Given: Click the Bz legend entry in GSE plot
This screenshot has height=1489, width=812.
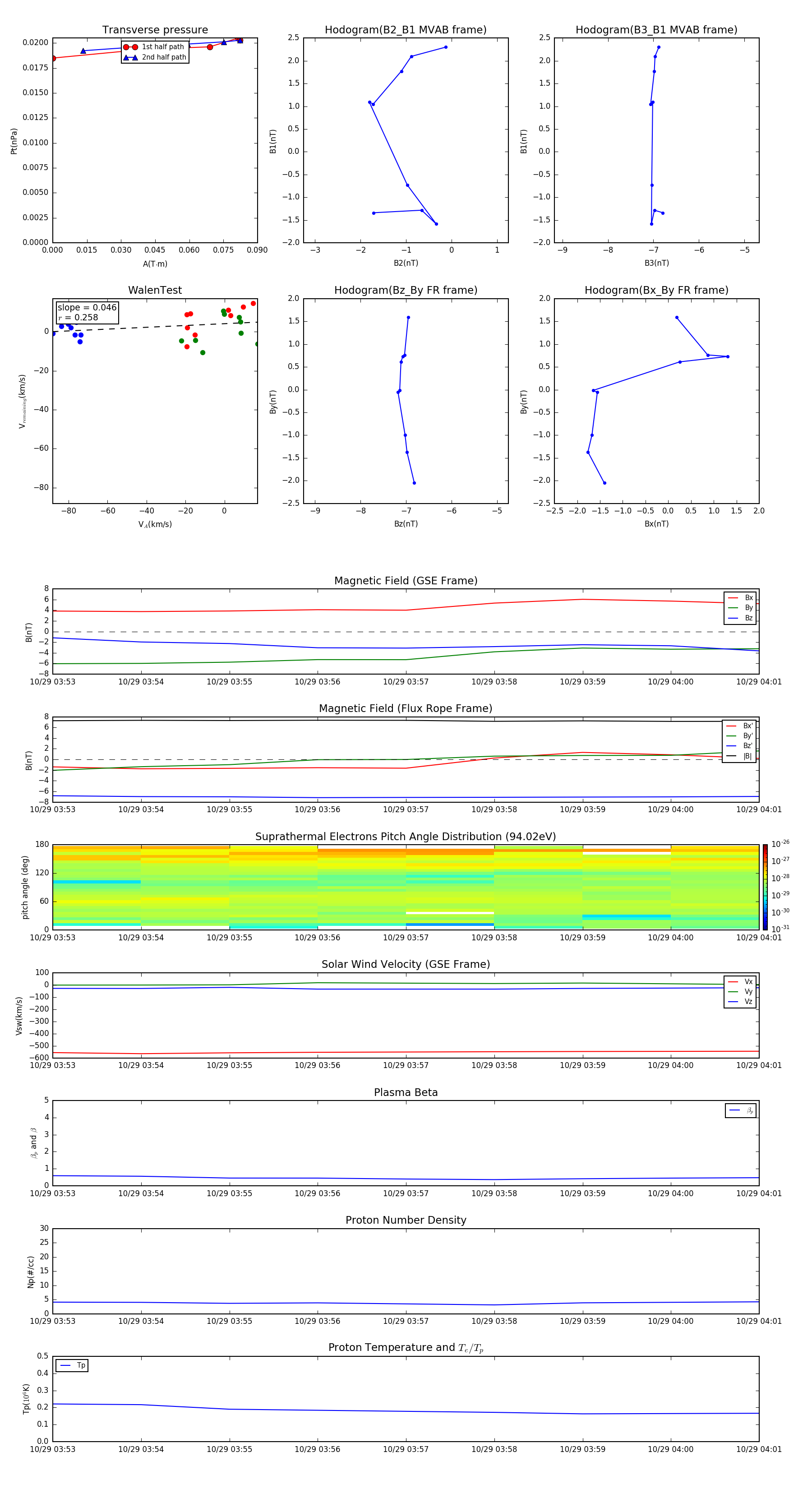Looking at the screenshot, I should [740, 618].
